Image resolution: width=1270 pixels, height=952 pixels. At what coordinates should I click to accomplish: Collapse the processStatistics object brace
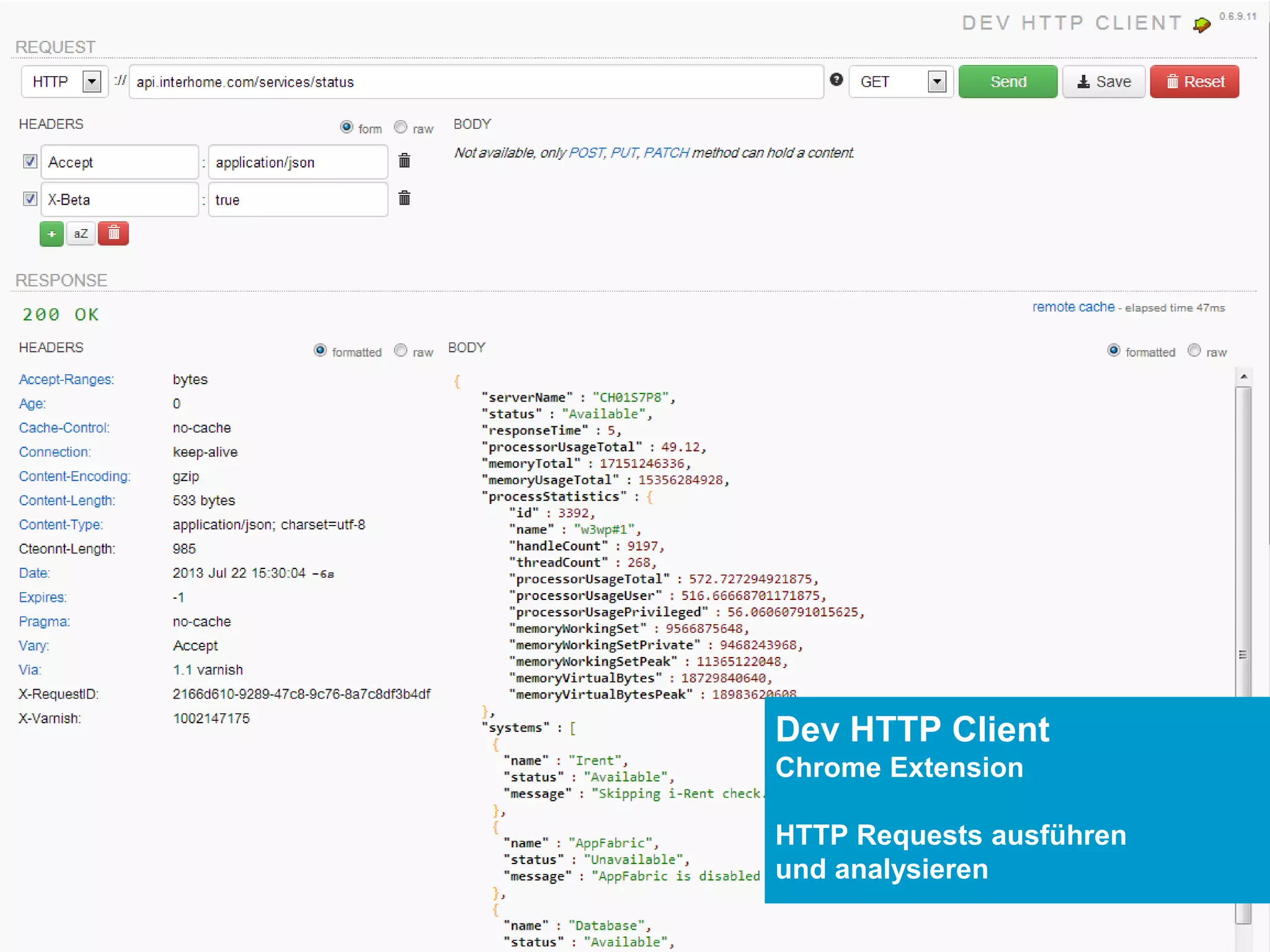coord(649,496)
